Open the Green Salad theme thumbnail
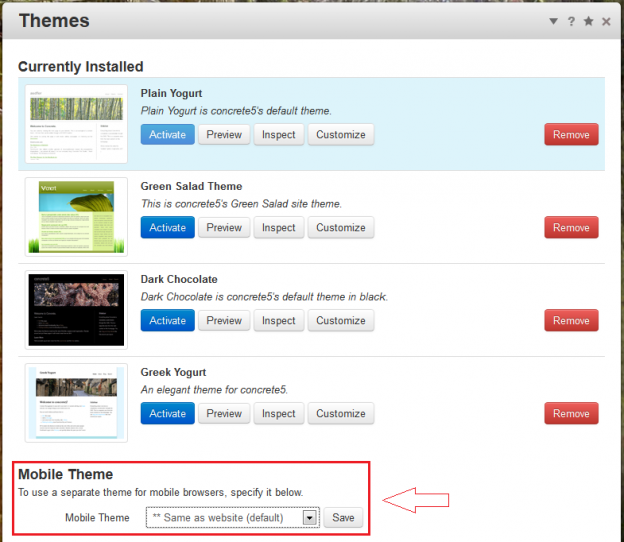The width and height of the screenshot is (624, 542). tap(76, 217)
